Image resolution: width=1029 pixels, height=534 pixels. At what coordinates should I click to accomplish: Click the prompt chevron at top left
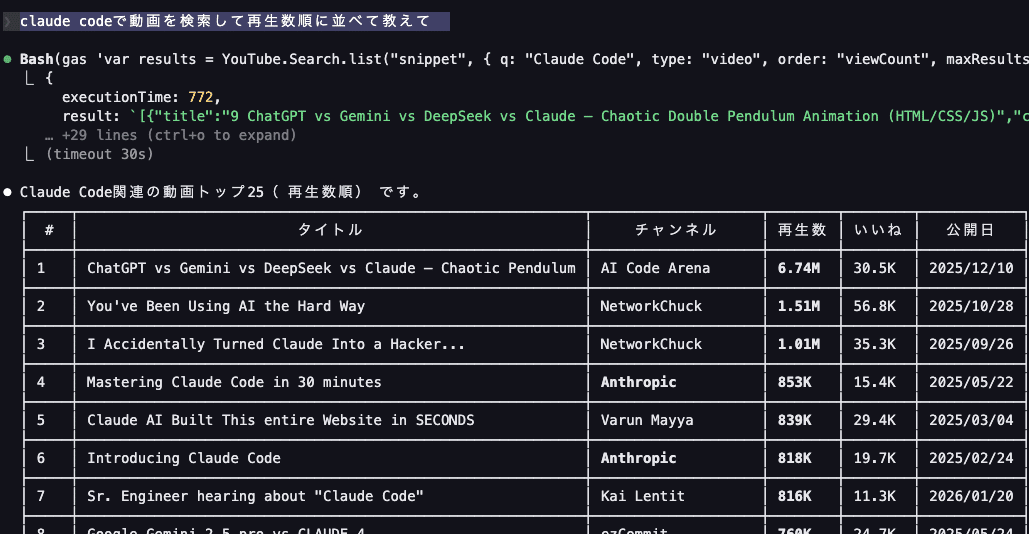click(x=8, y=21)
